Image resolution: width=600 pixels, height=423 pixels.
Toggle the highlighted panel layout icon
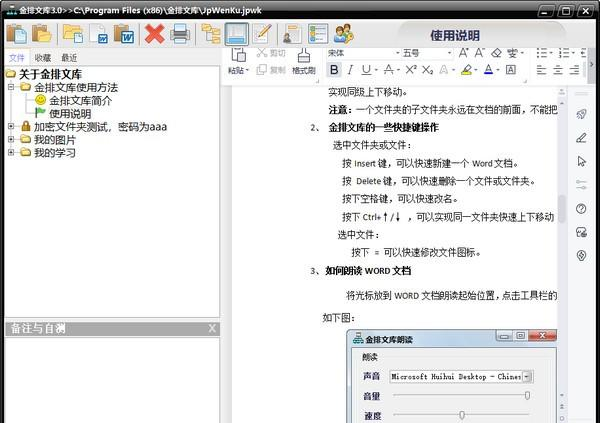[236, 34]
